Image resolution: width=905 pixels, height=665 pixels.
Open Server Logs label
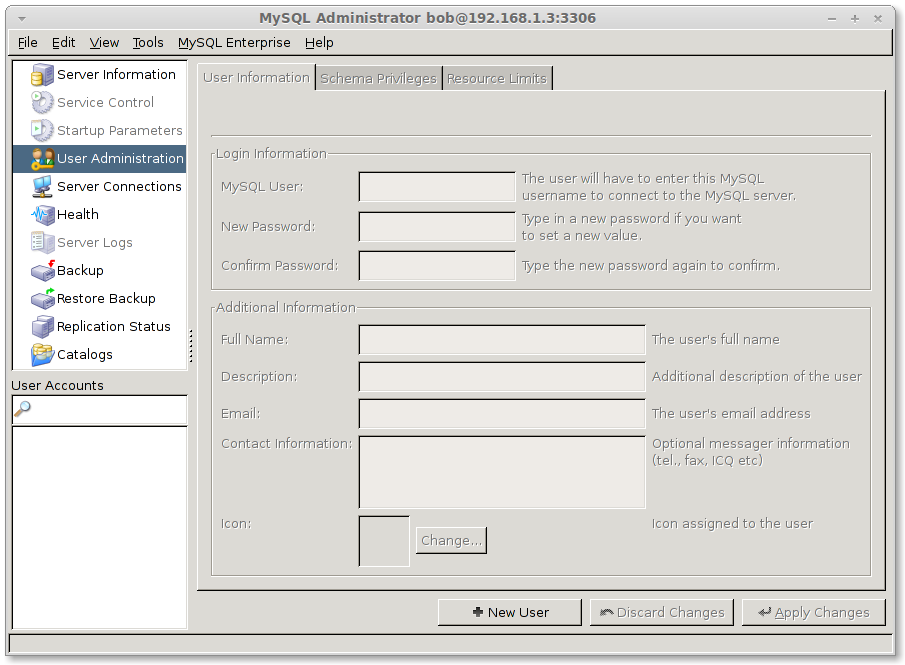[x=95, y=242]
